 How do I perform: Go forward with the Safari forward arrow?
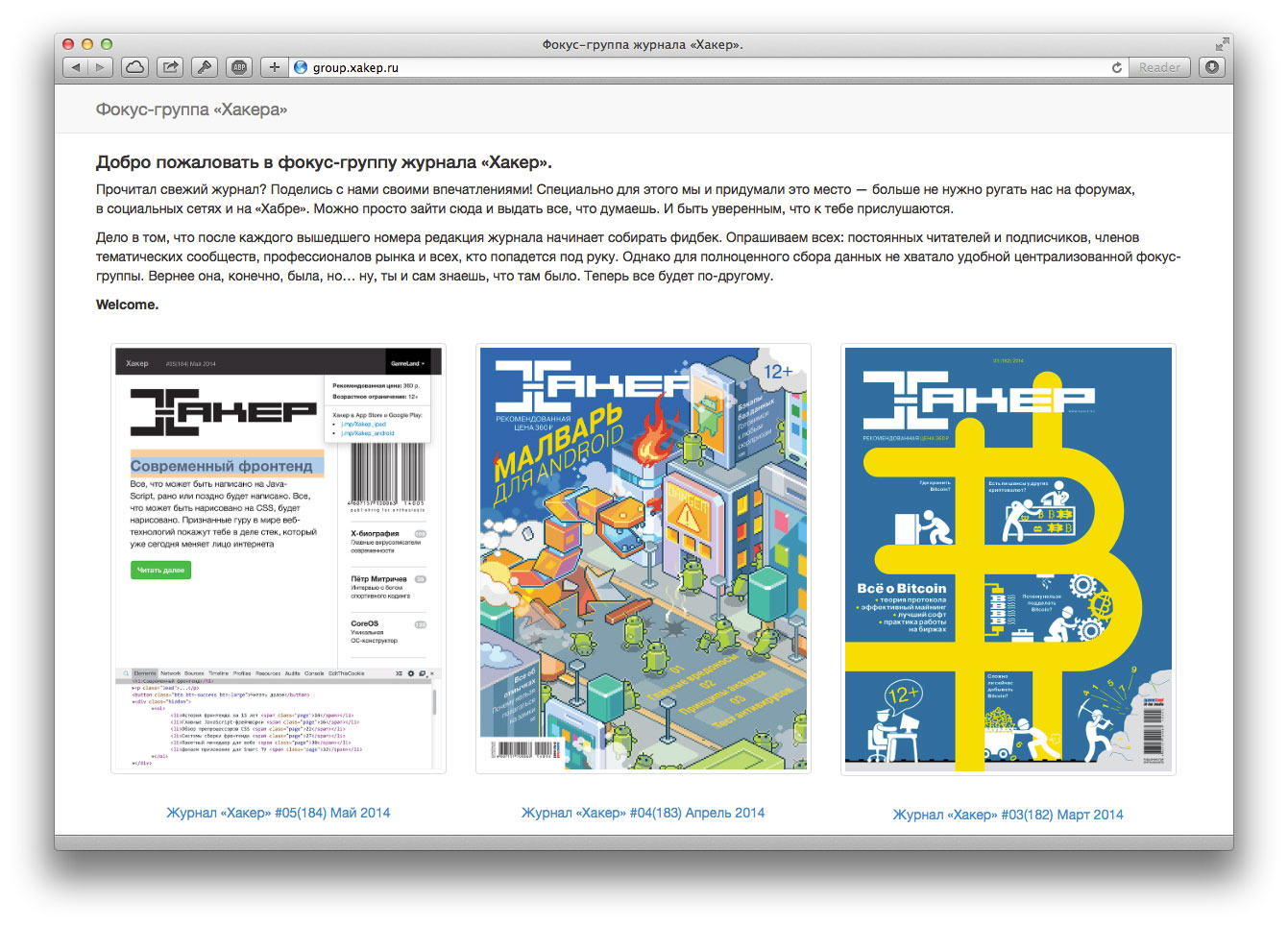[101, 67]
